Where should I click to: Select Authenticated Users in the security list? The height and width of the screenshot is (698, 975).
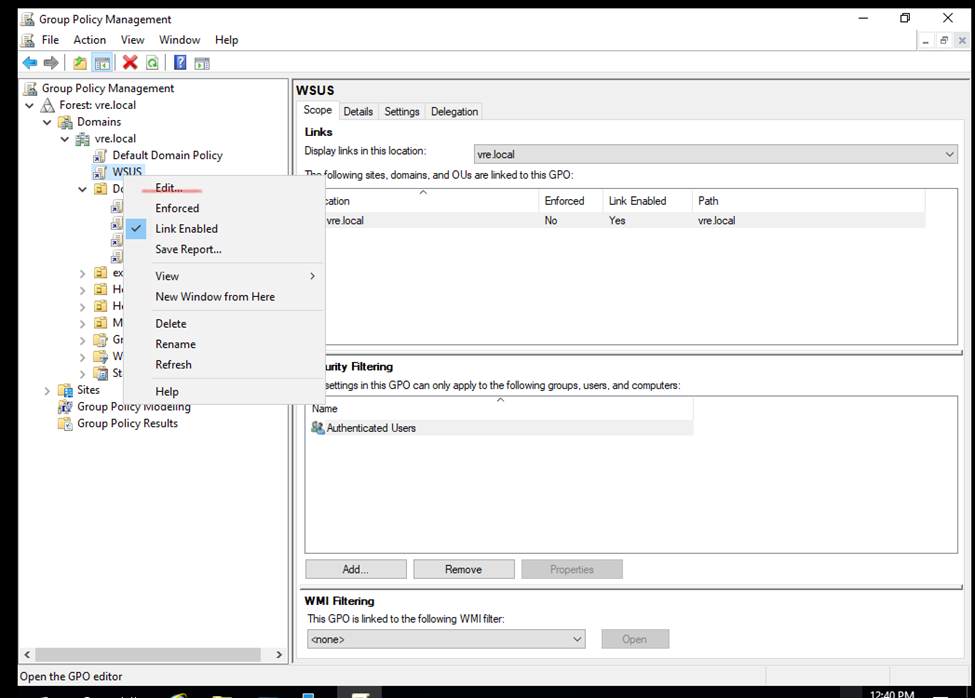click(370, 428)
